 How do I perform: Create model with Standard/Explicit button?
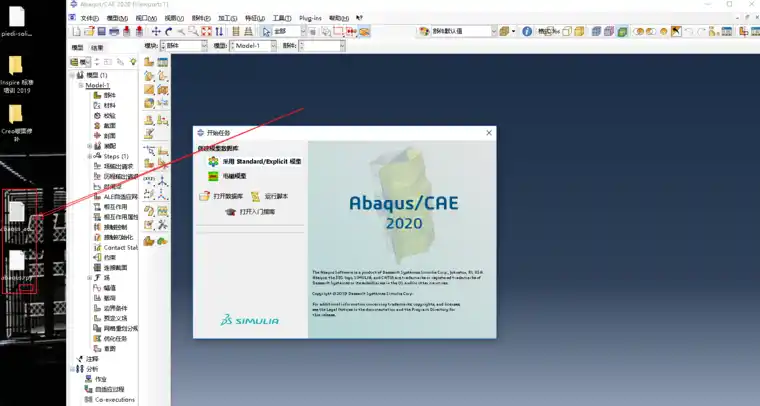[254, 161]
